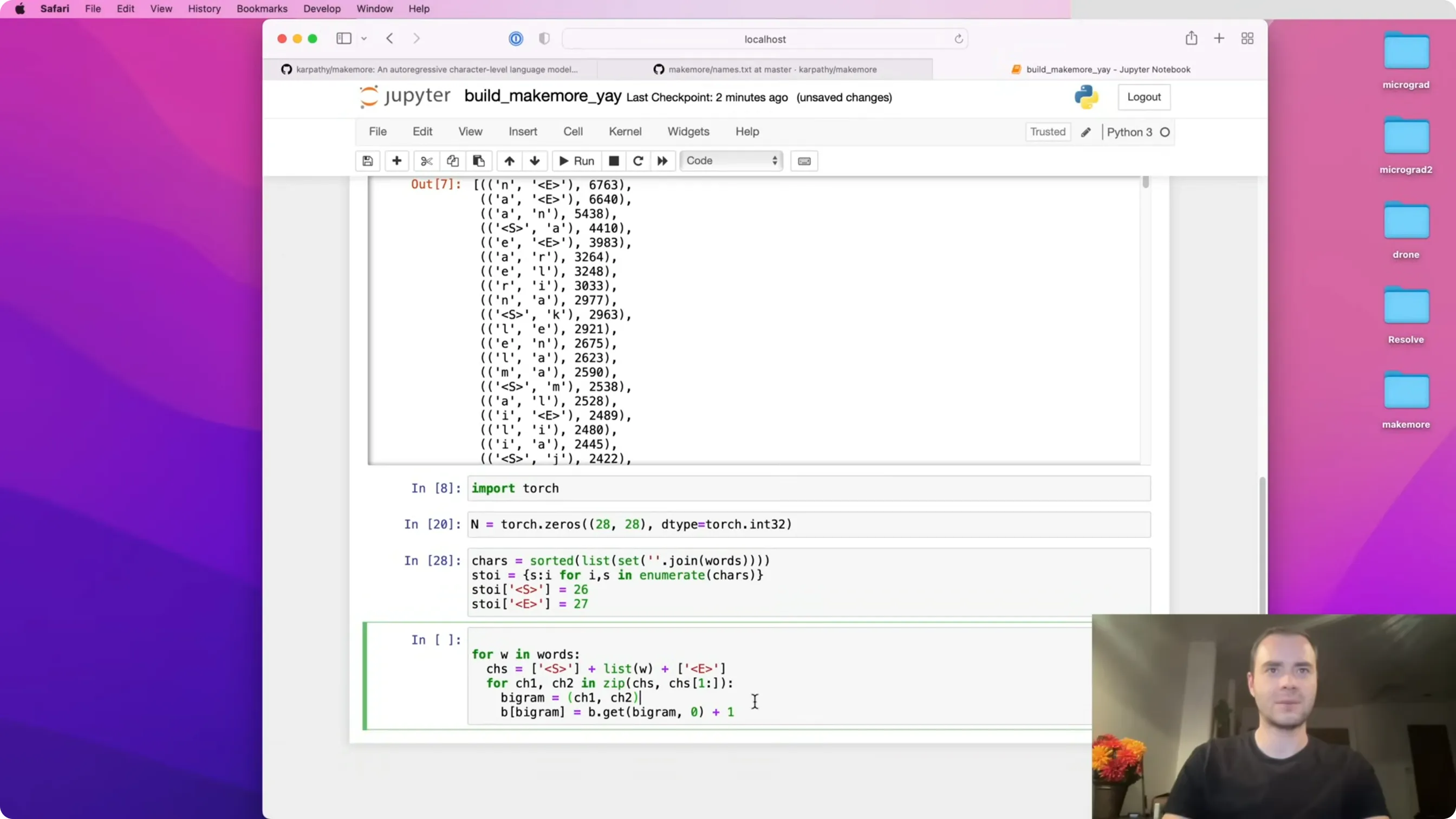Click the Run button
Viewport: 1456px width, 819px height.
[x=576, y=161]
